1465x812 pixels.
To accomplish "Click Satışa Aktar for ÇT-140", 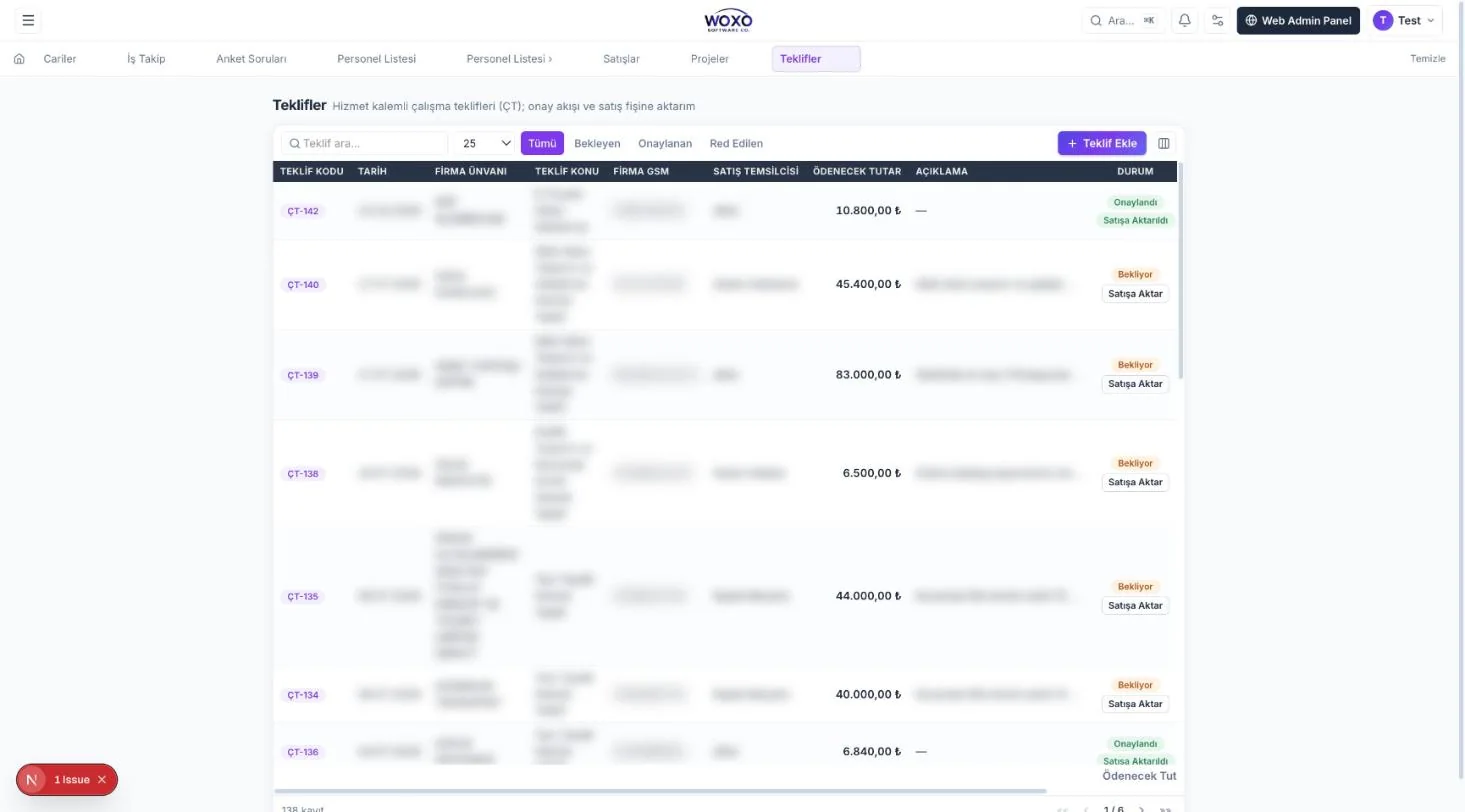I will pyautogui.click(x=1135, y=293).
